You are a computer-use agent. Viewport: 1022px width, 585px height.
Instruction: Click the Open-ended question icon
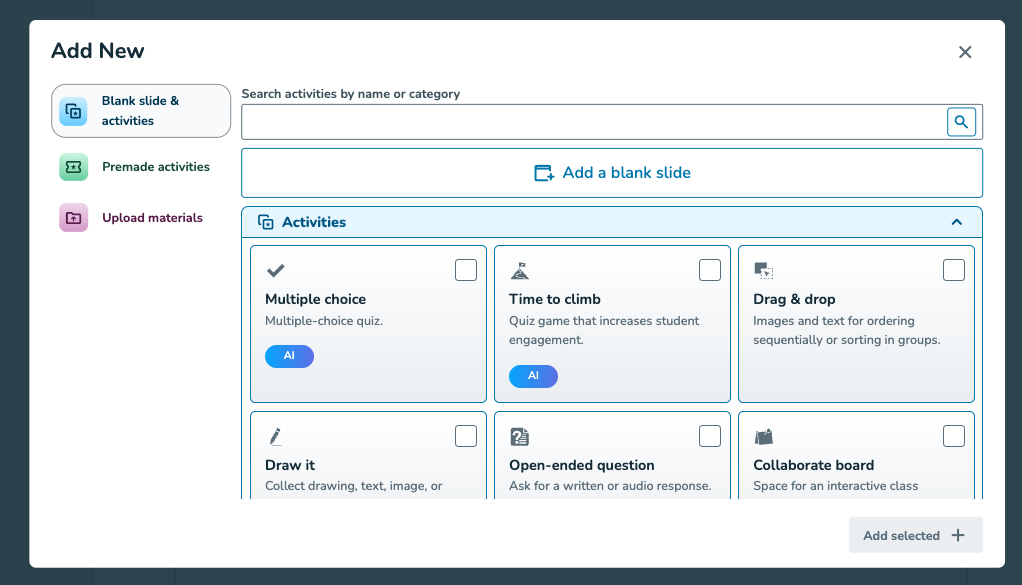click(x=519, y=436)
